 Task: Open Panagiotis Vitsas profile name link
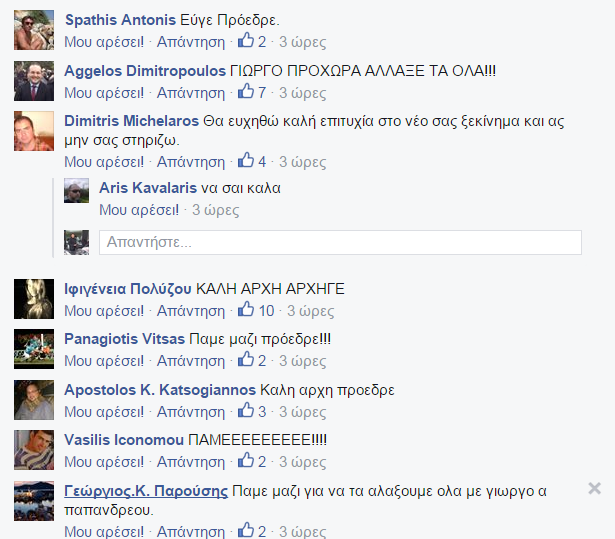(x=124, y=339)
